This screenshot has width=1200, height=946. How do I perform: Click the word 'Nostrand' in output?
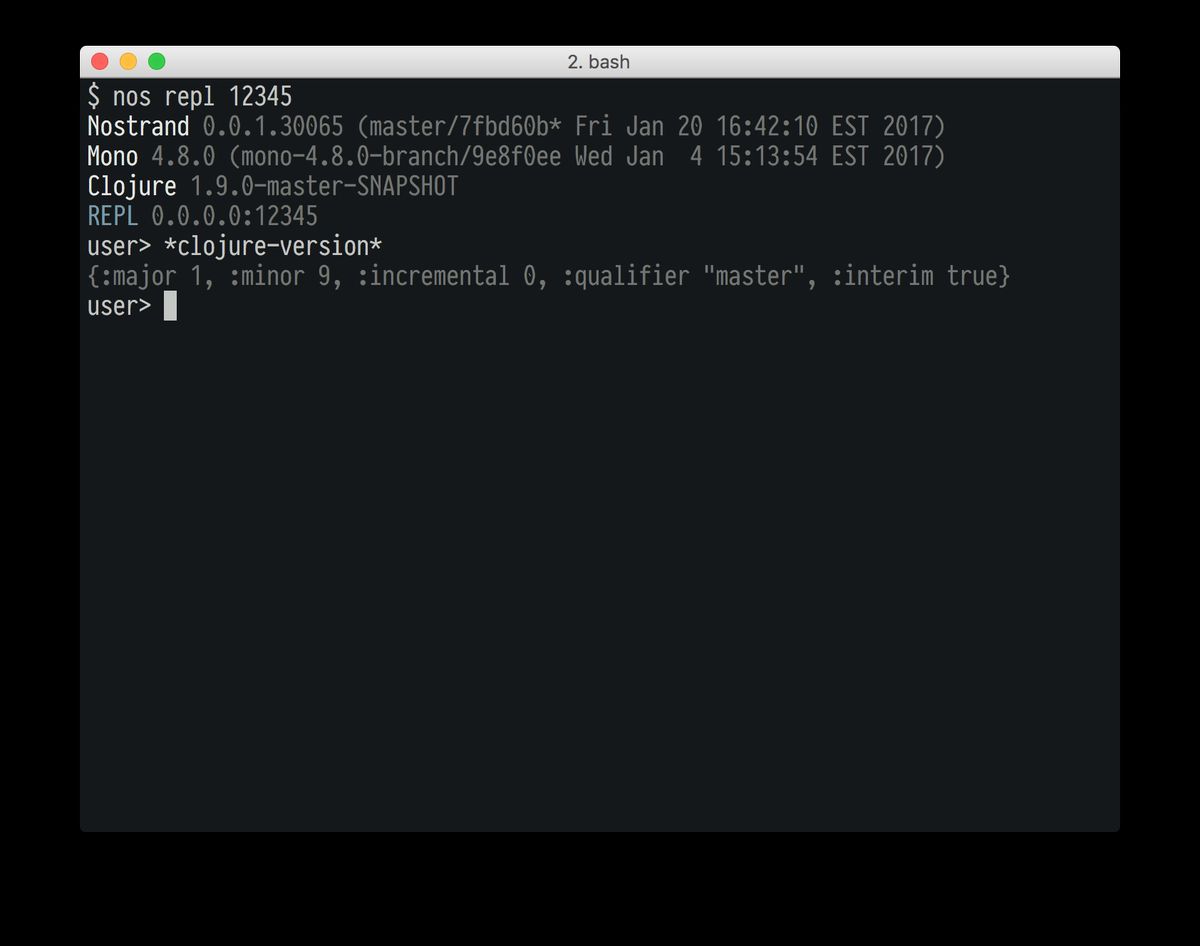[x=138, y=127]
